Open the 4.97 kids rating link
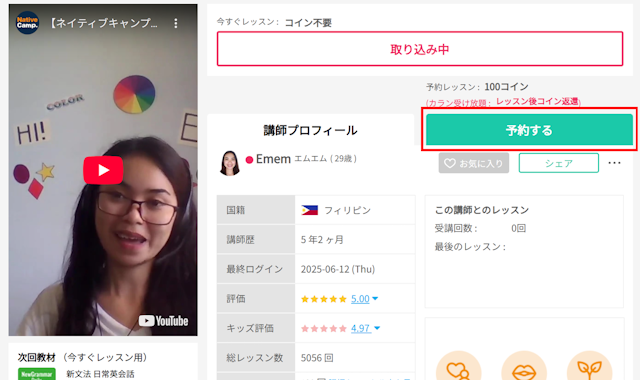The image size is (640, 380). click(x=360, y=328)
